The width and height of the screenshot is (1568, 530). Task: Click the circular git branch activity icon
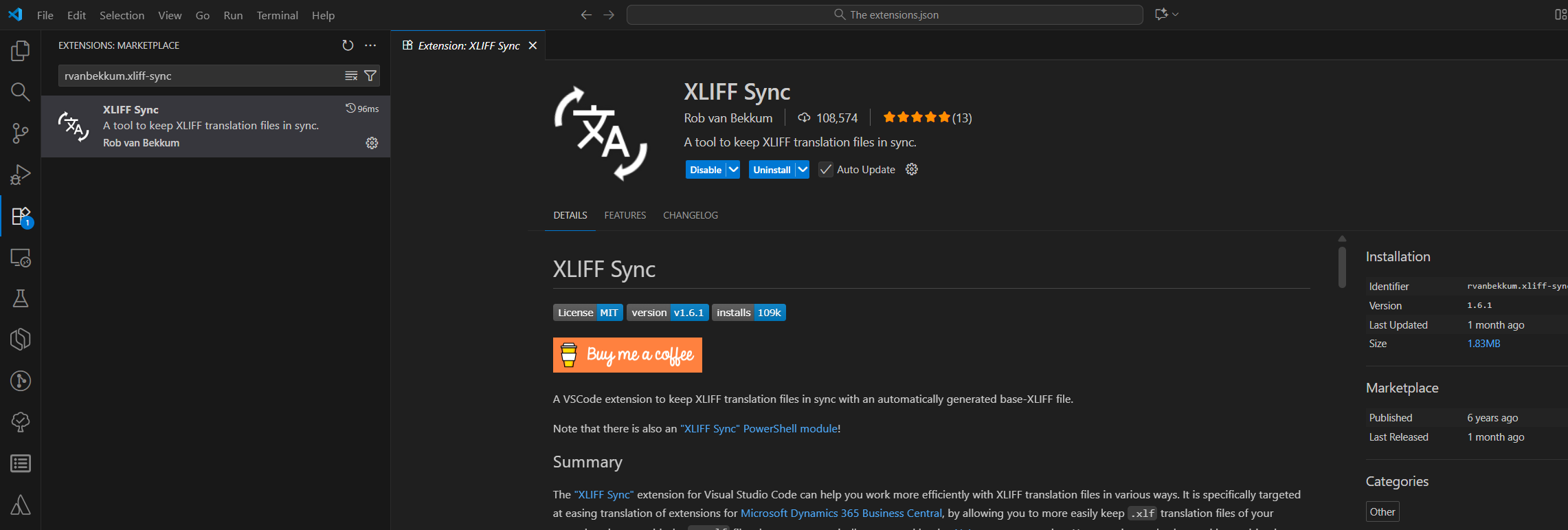click(21, 381)
